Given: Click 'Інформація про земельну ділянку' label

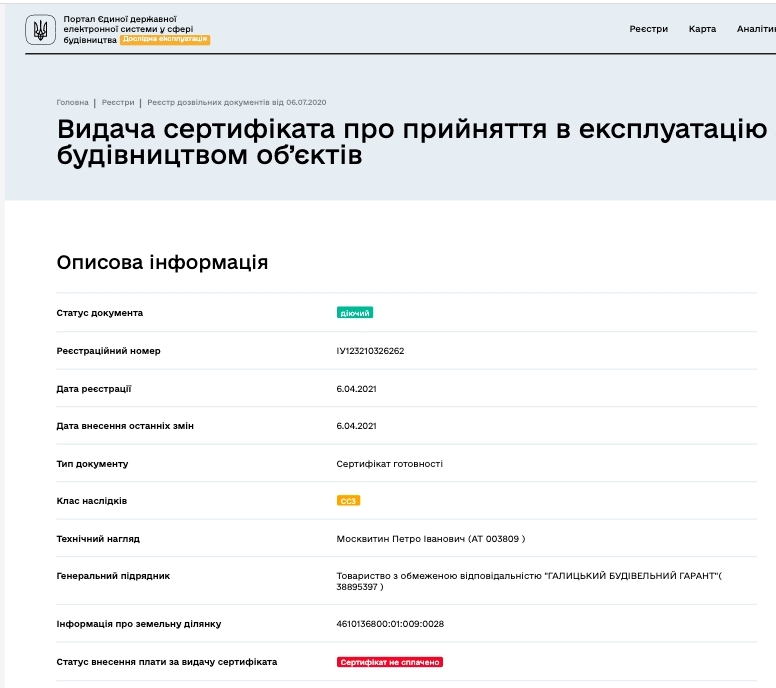Looking at the screenshot, I should (139, 624).
